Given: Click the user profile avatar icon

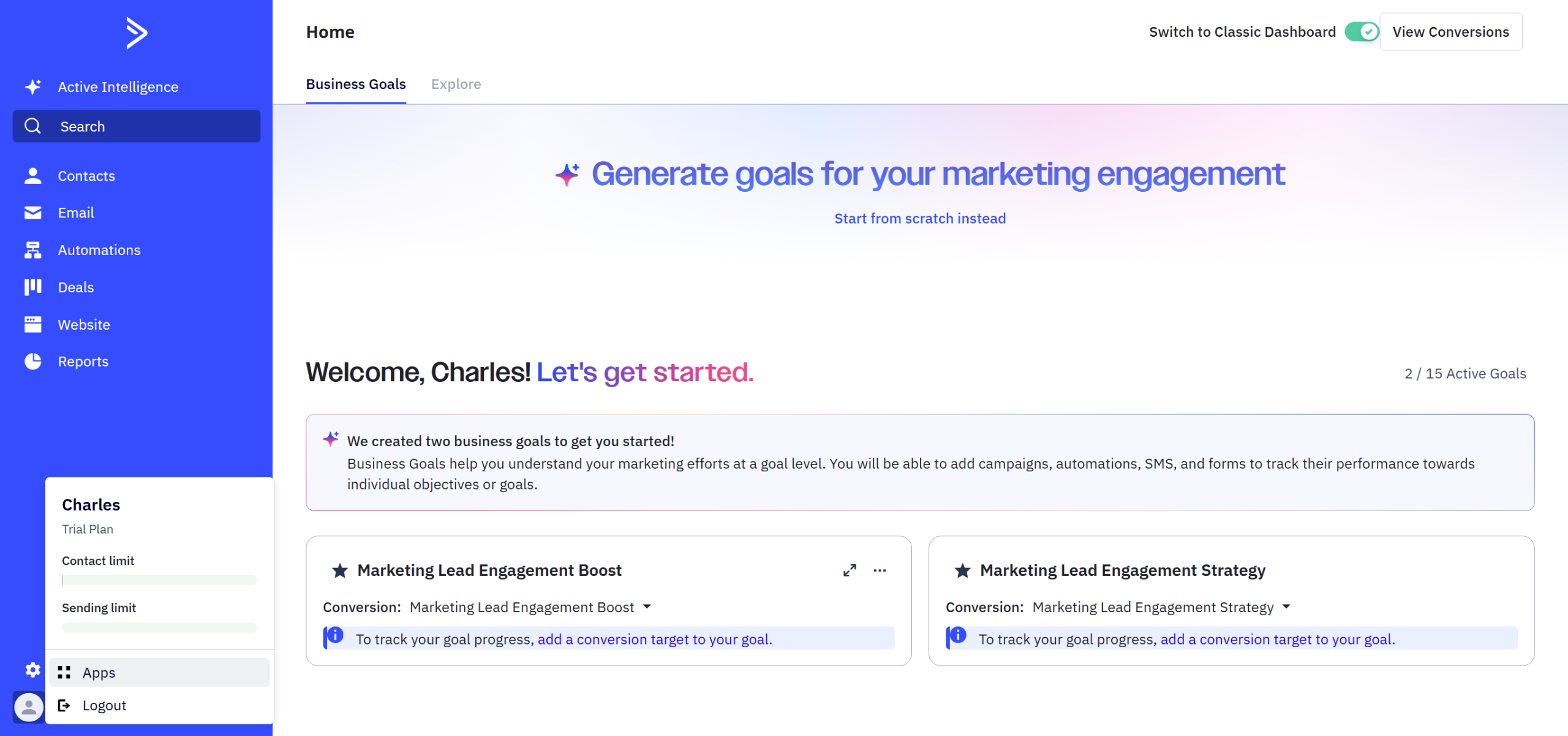Looking at the screenshot, I should coord(28,707).
